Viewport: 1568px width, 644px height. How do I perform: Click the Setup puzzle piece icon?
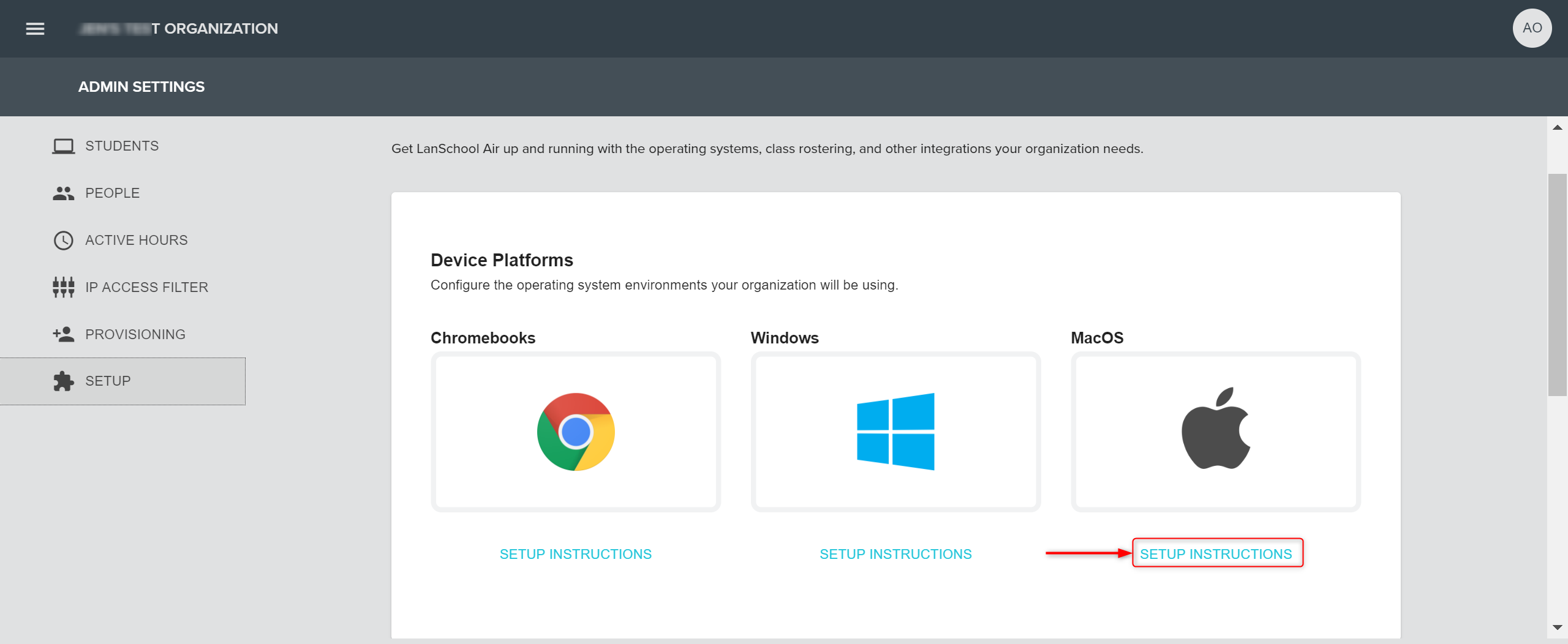[x=63, y=381]
